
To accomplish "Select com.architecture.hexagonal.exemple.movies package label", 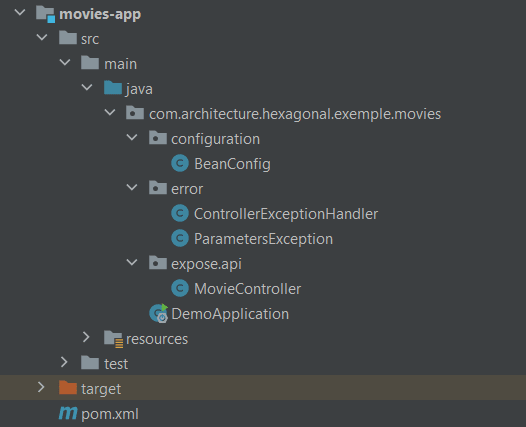I will [295, 114].
